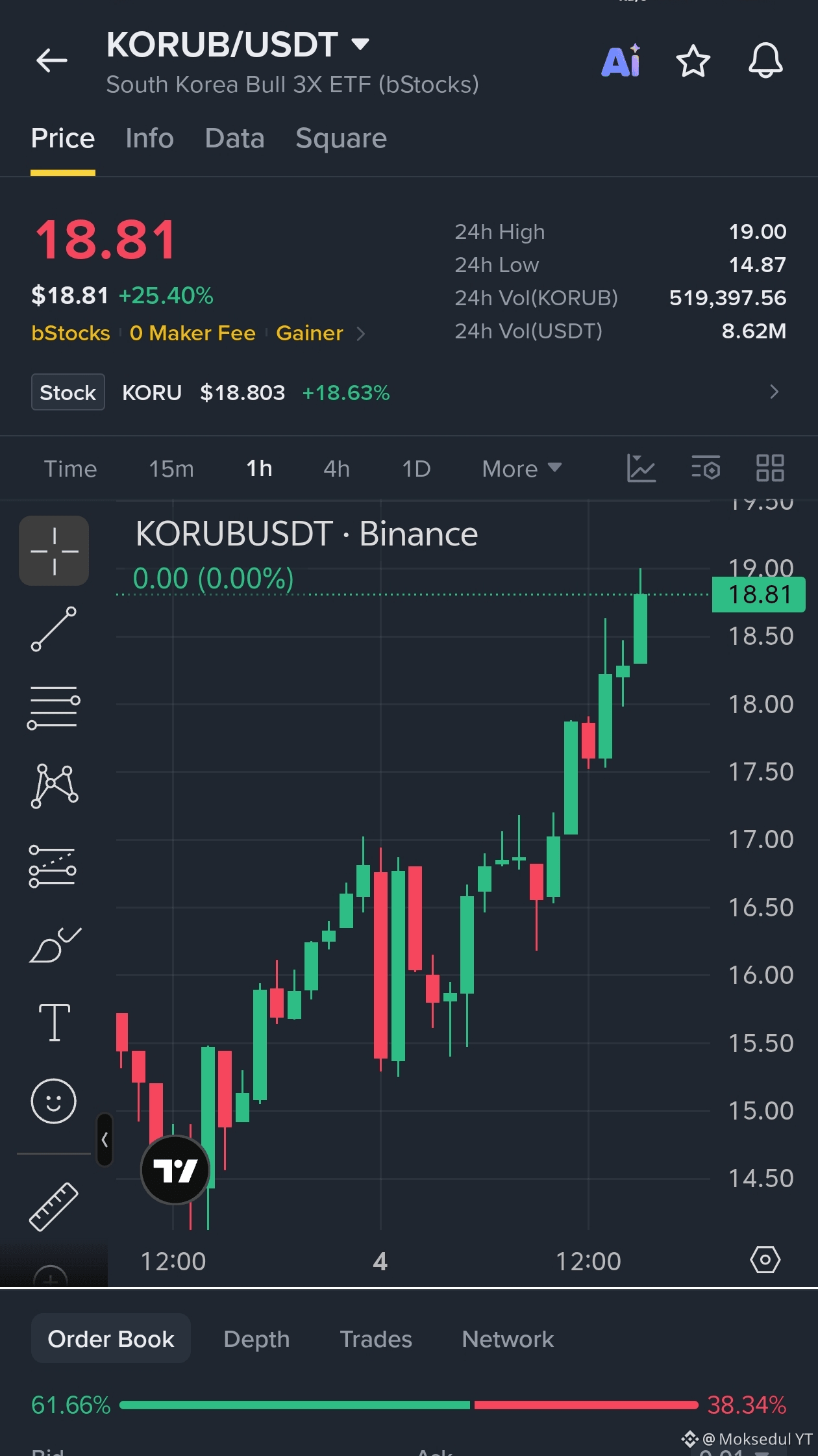Select the Fibonacci retracement style tool

[x=53, y=866]
